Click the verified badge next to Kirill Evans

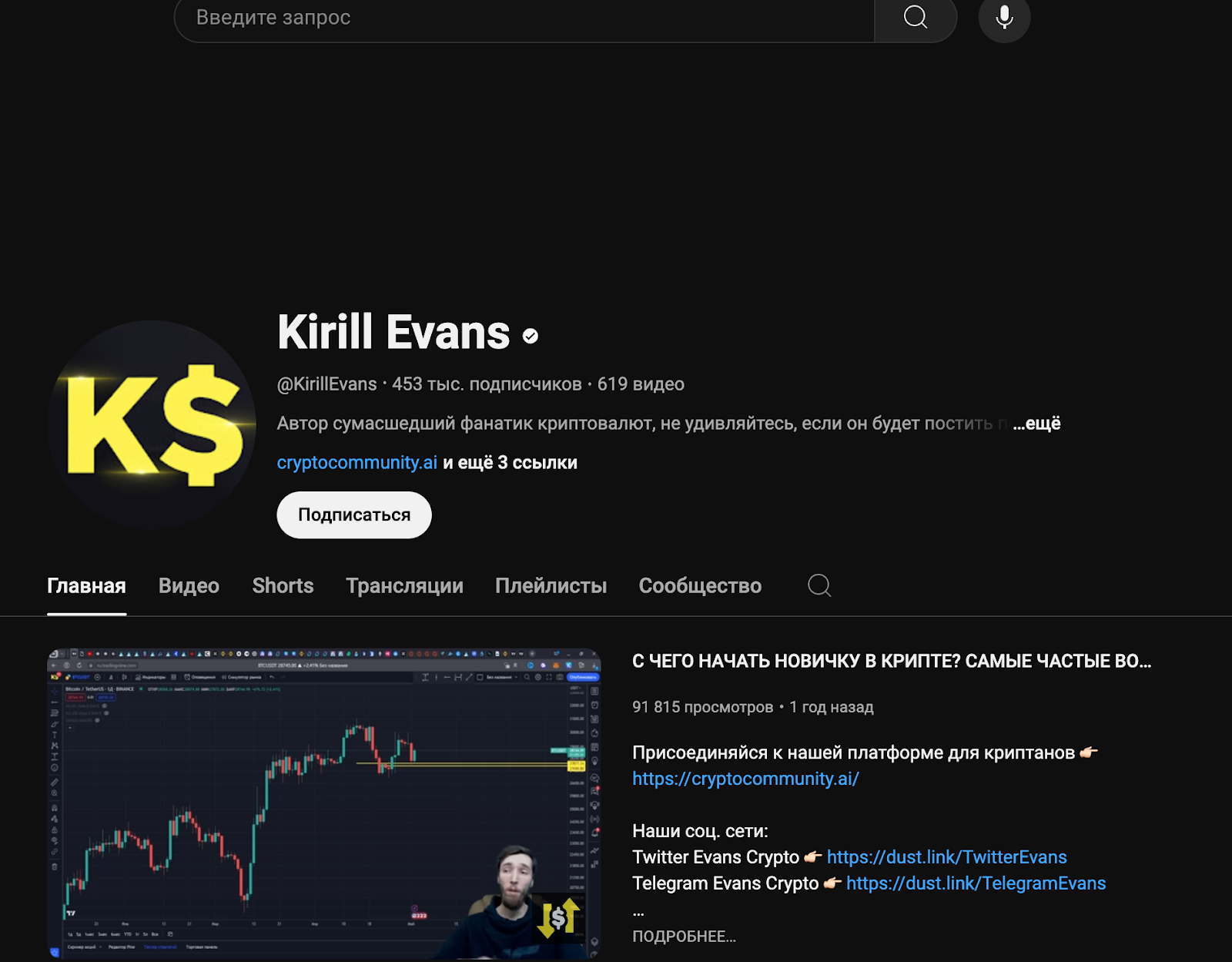(531, 336)
